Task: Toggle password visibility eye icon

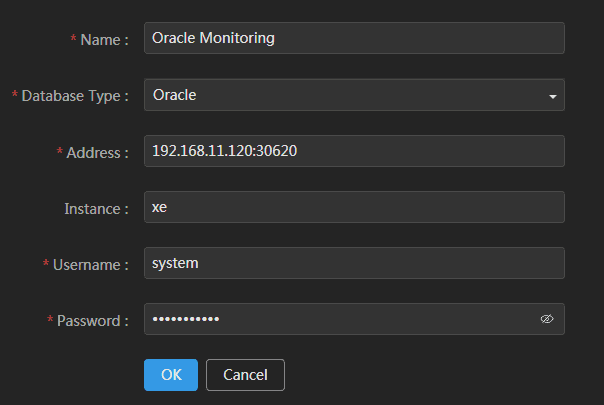Action: [x=546, y=319]
